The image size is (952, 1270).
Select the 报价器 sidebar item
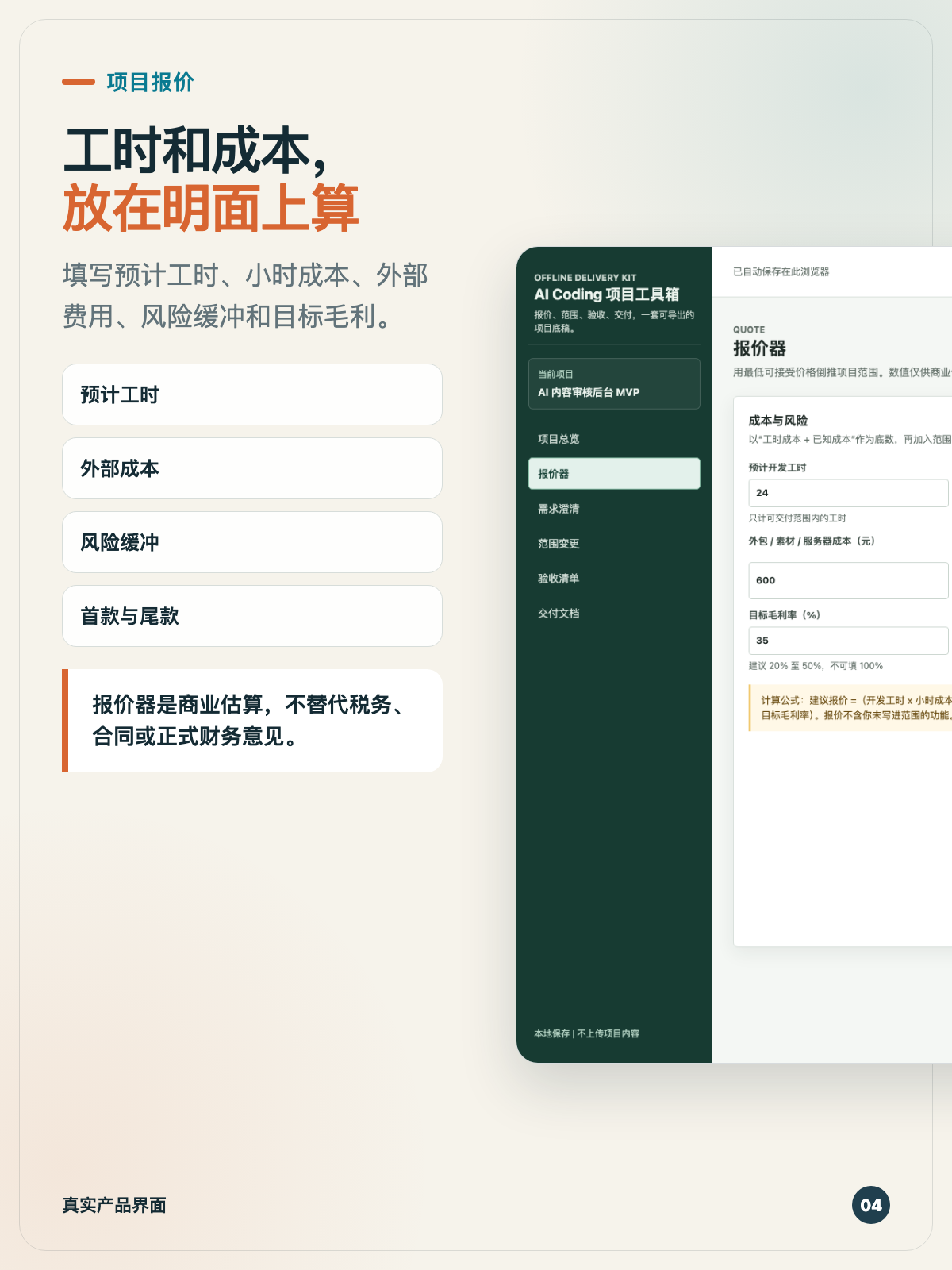614,474
